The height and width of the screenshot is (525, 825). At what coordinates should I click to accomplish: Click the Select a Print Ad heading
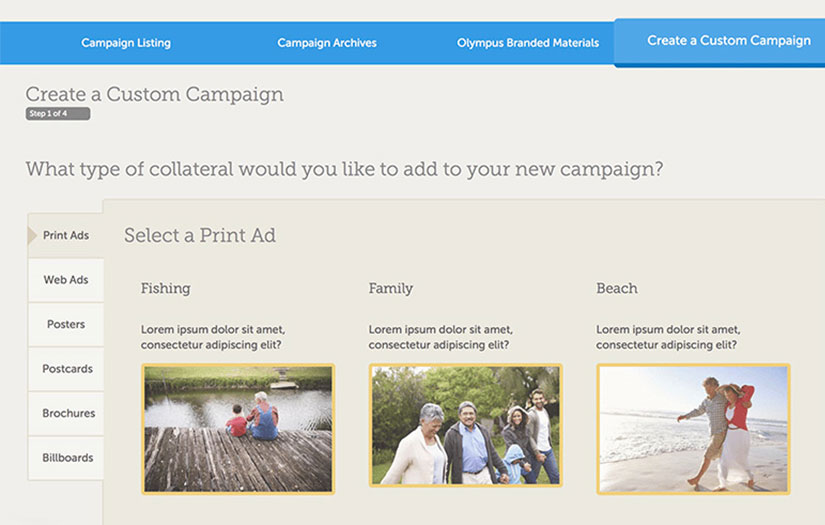tap(200, 235)
